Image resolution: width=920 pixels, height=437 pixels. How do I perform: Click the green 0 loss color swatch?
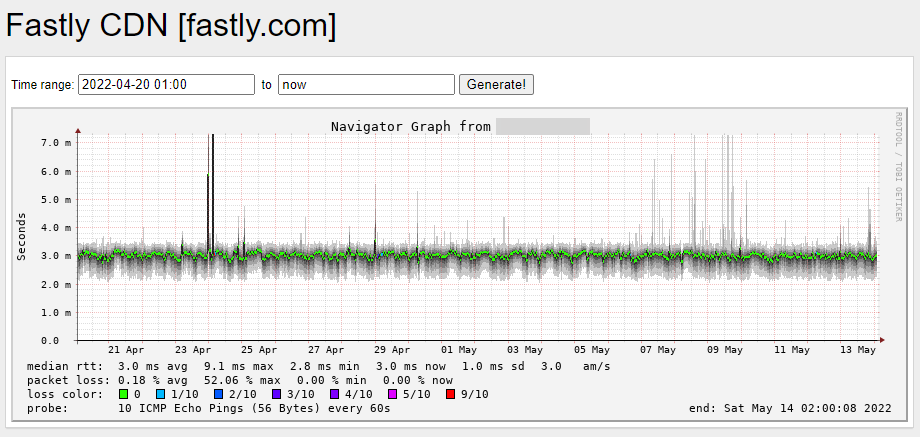tap(123, 394)
